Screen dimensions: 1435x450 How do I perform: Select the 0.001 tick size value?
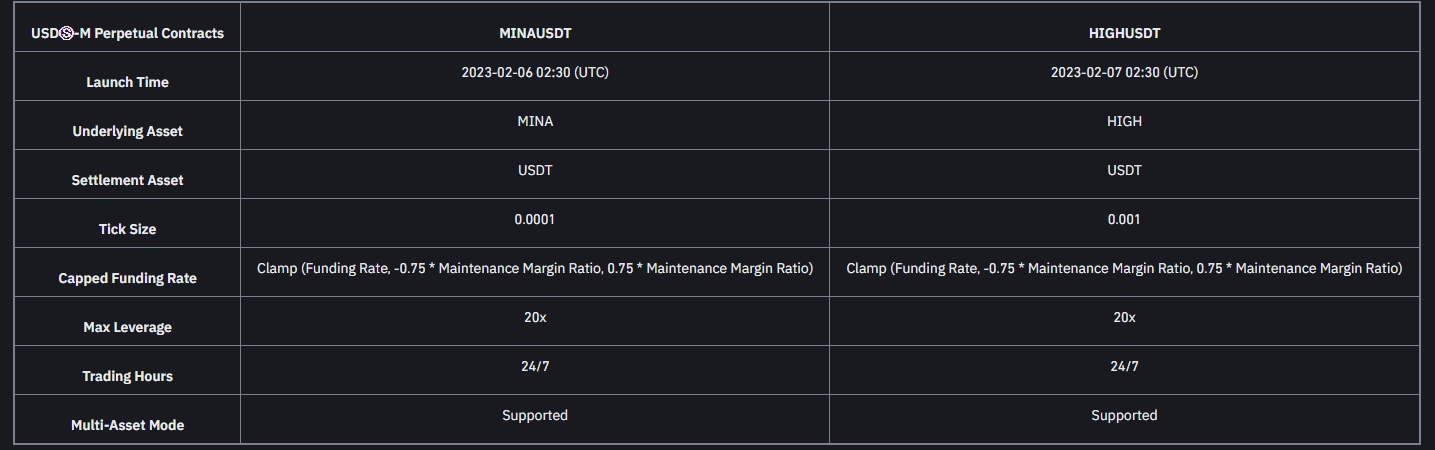(x=1124, y=219)
